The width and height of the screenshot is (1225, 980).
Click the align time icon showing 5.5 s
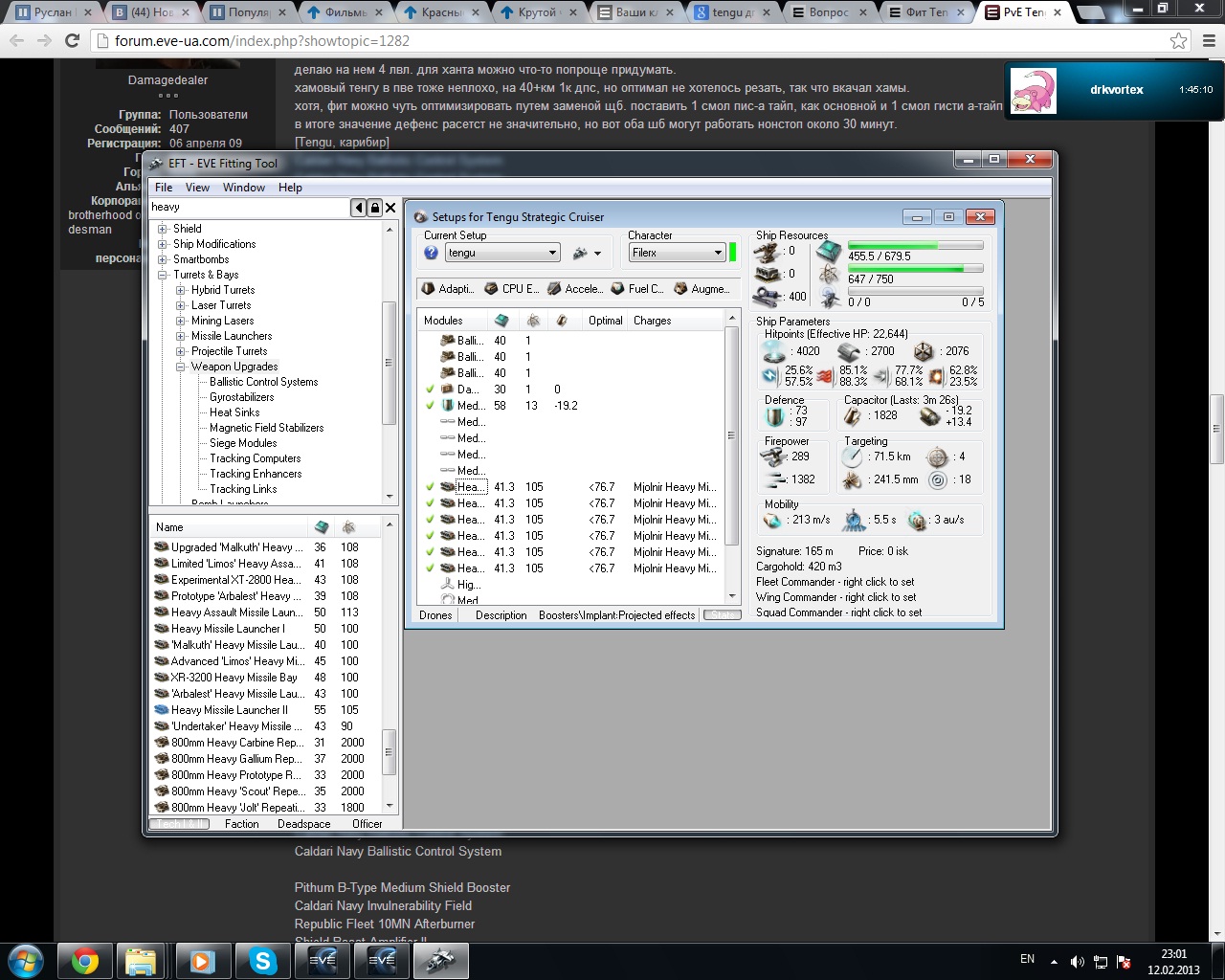(x=854, y=520)
